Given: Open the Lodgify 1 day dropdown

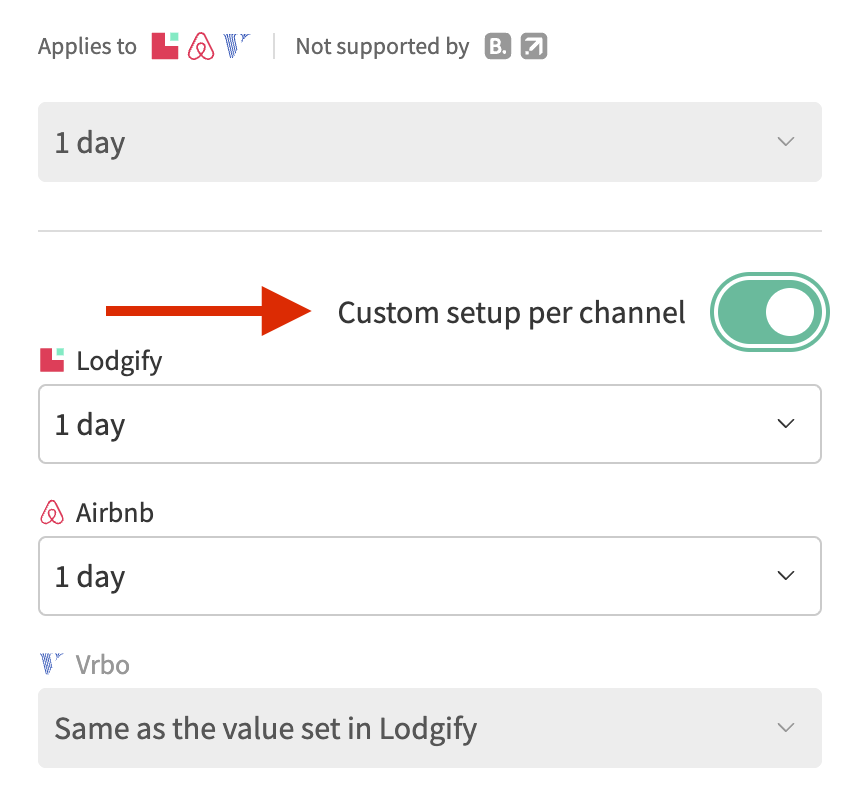Looking at the screenshot, I should click(430, 424).
